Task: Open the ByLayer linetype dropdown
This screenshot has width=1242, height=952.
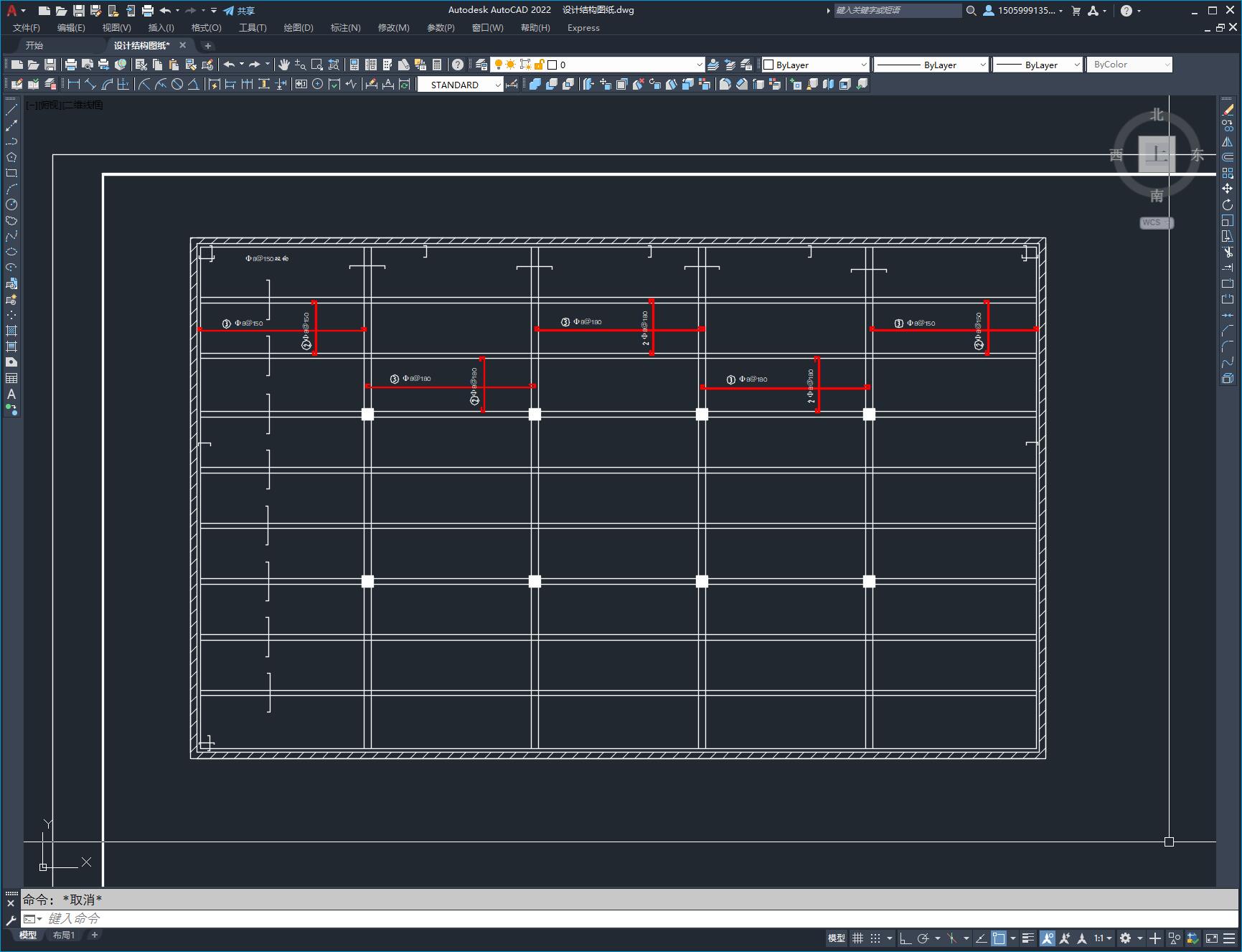Action: click(931, 65)
